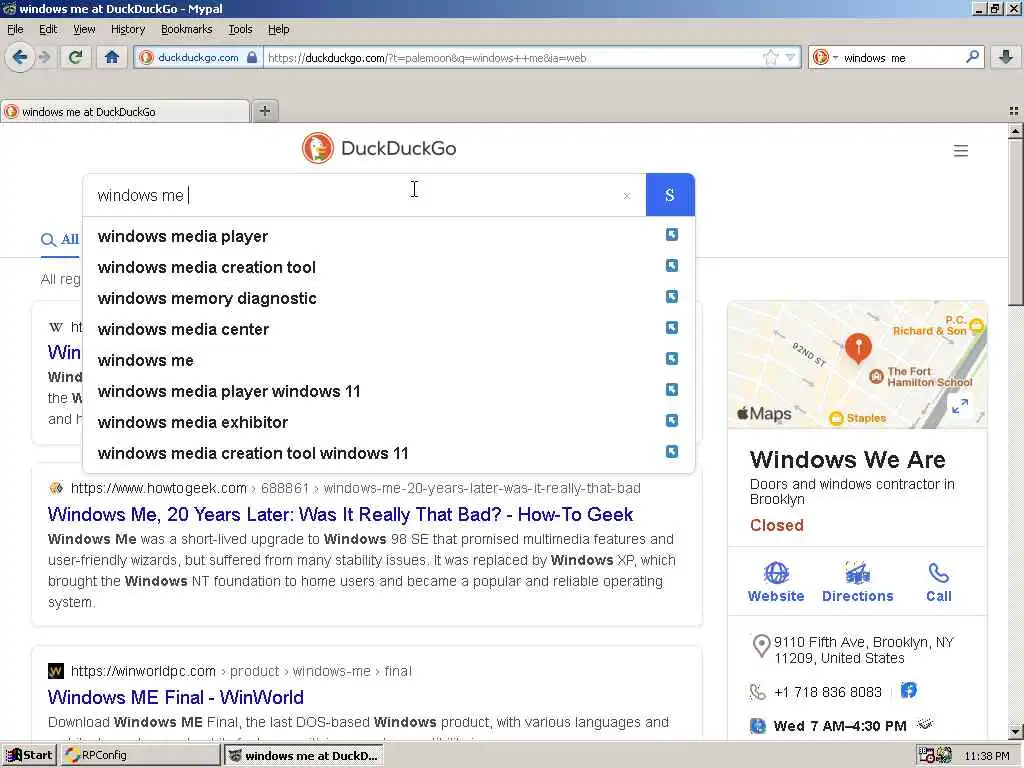Open the Bookmarks menu
This screenshot has height=768, width=1024.
[186, 29]
